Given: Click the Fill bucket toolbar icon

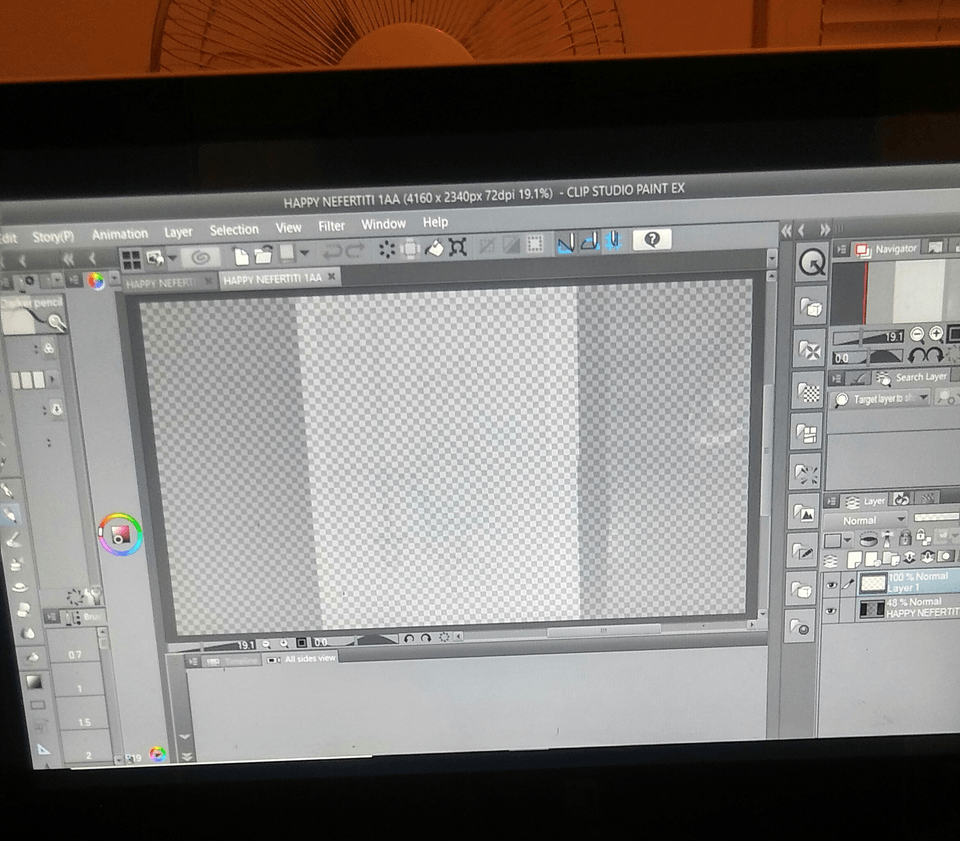Looking at the screenshot, I should coord(434,248).
